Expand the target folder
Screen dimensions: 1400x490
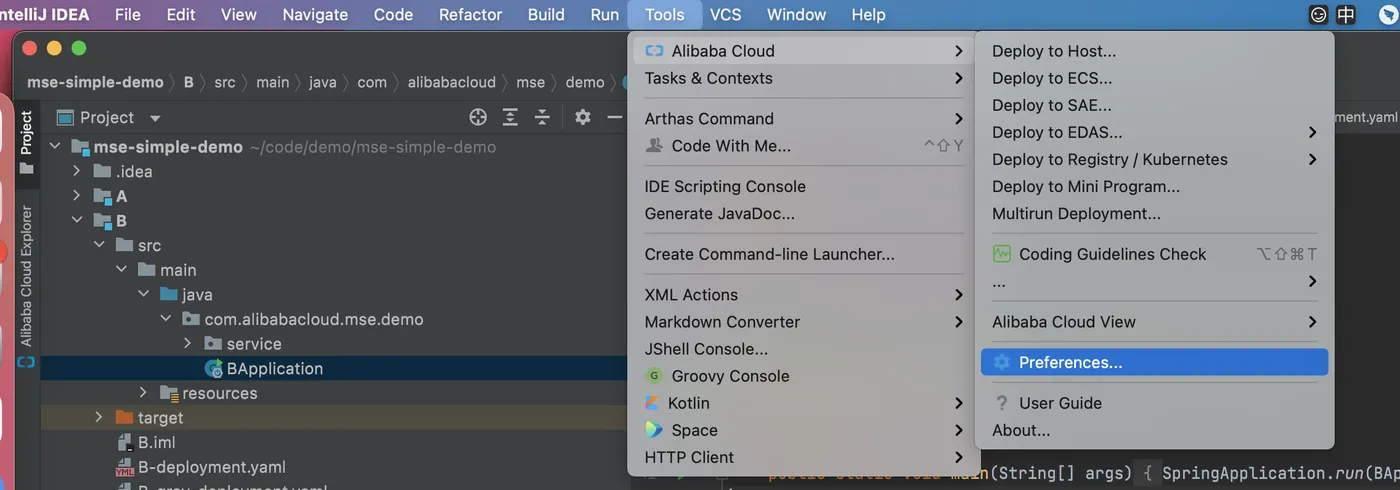coord(99,417)
